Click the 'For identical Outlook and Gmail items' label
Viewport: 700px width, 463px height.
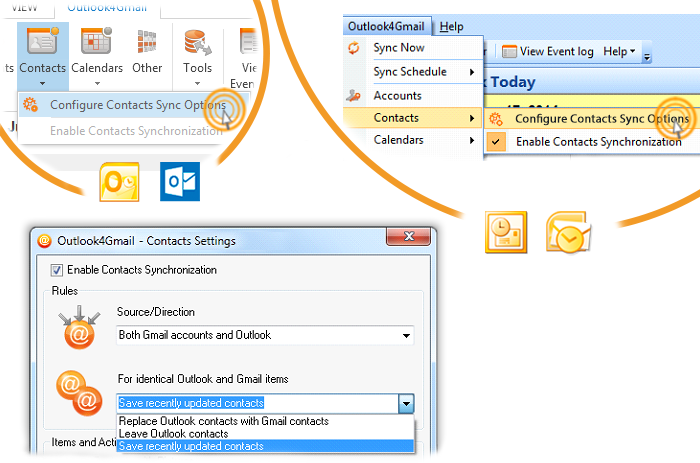click(x=203, y=379)
